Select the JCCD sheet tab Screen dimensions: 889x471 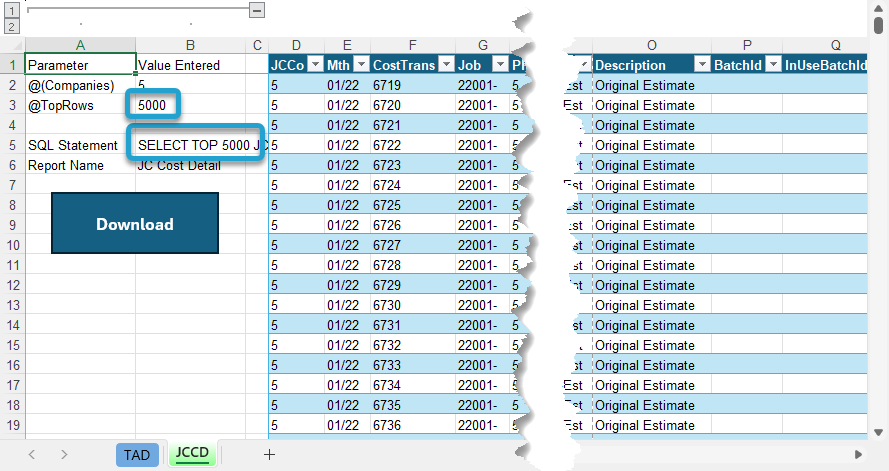192,453
